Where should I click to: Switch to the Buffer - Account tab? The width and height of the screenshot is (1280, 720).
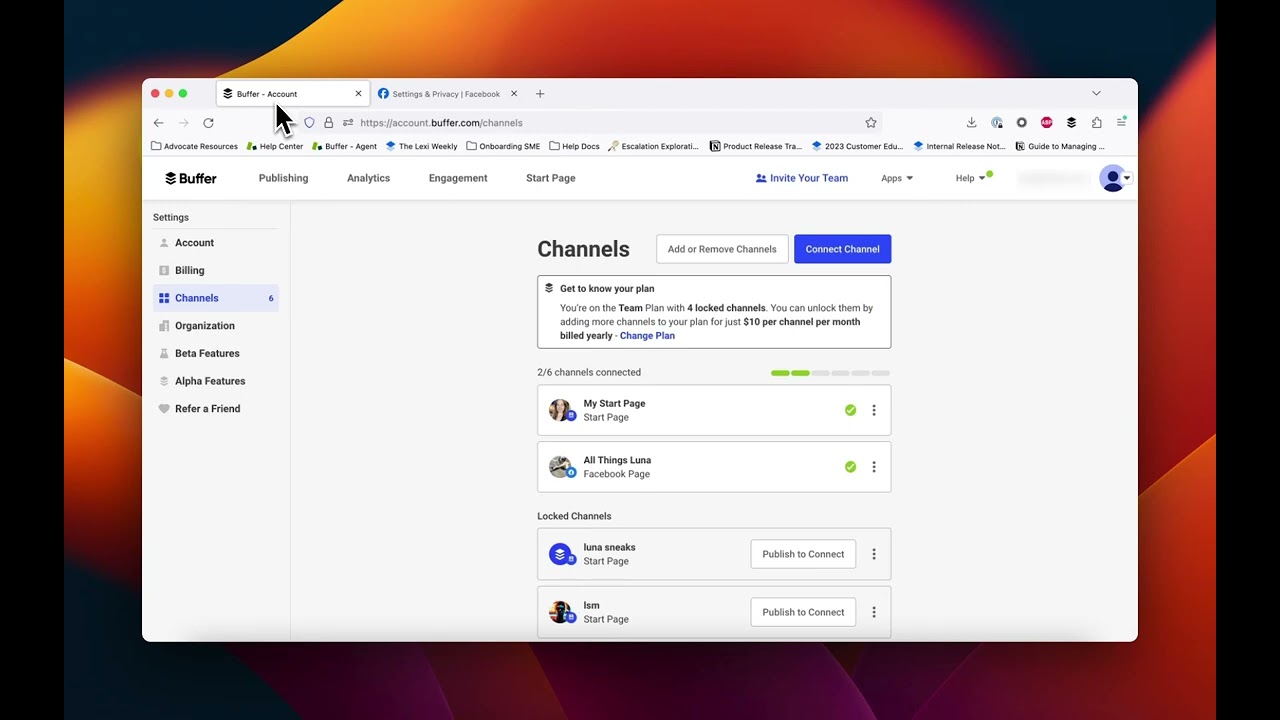coord(293,94)
